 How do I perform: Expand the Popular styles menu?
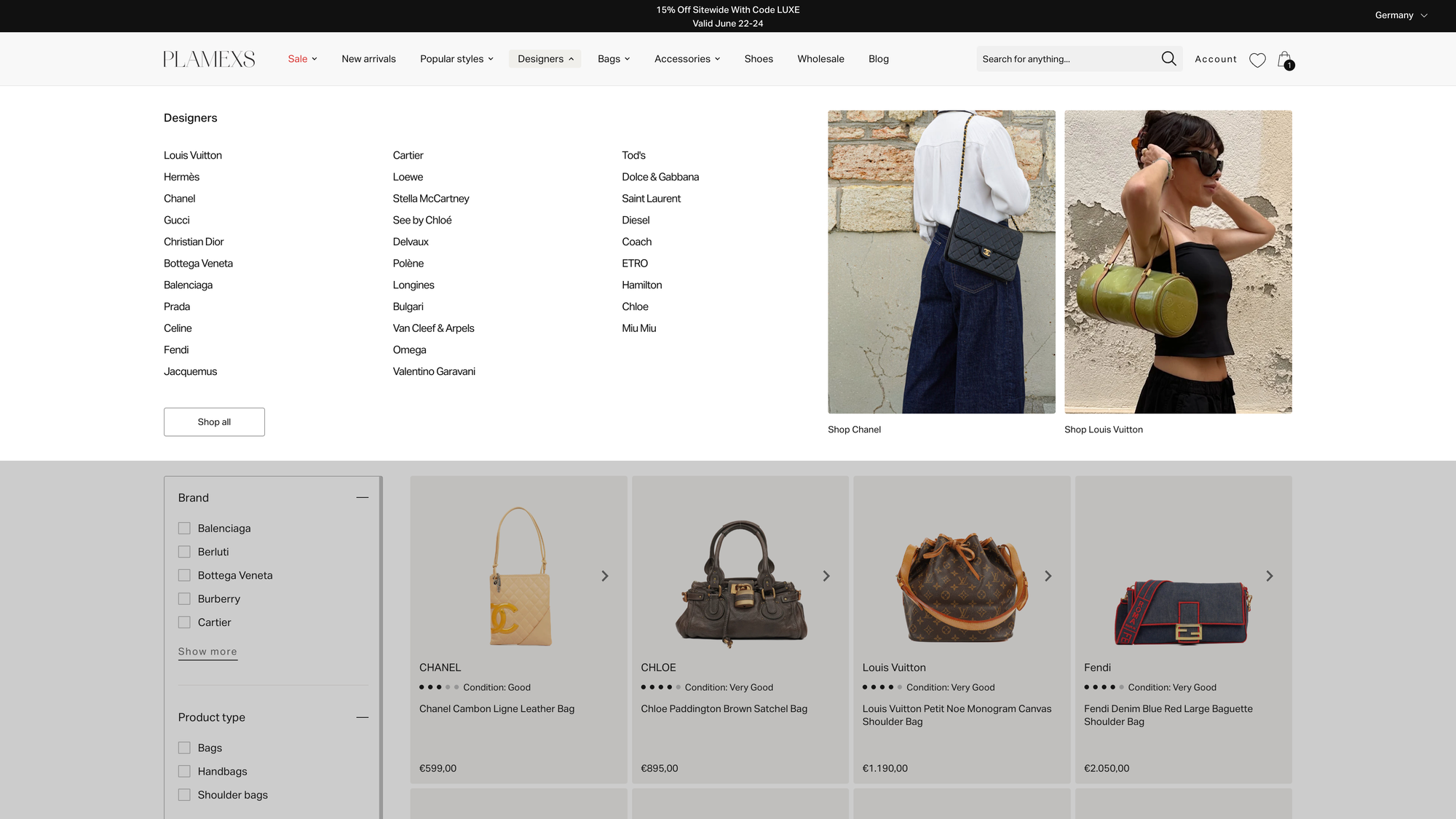pos(456,59)
